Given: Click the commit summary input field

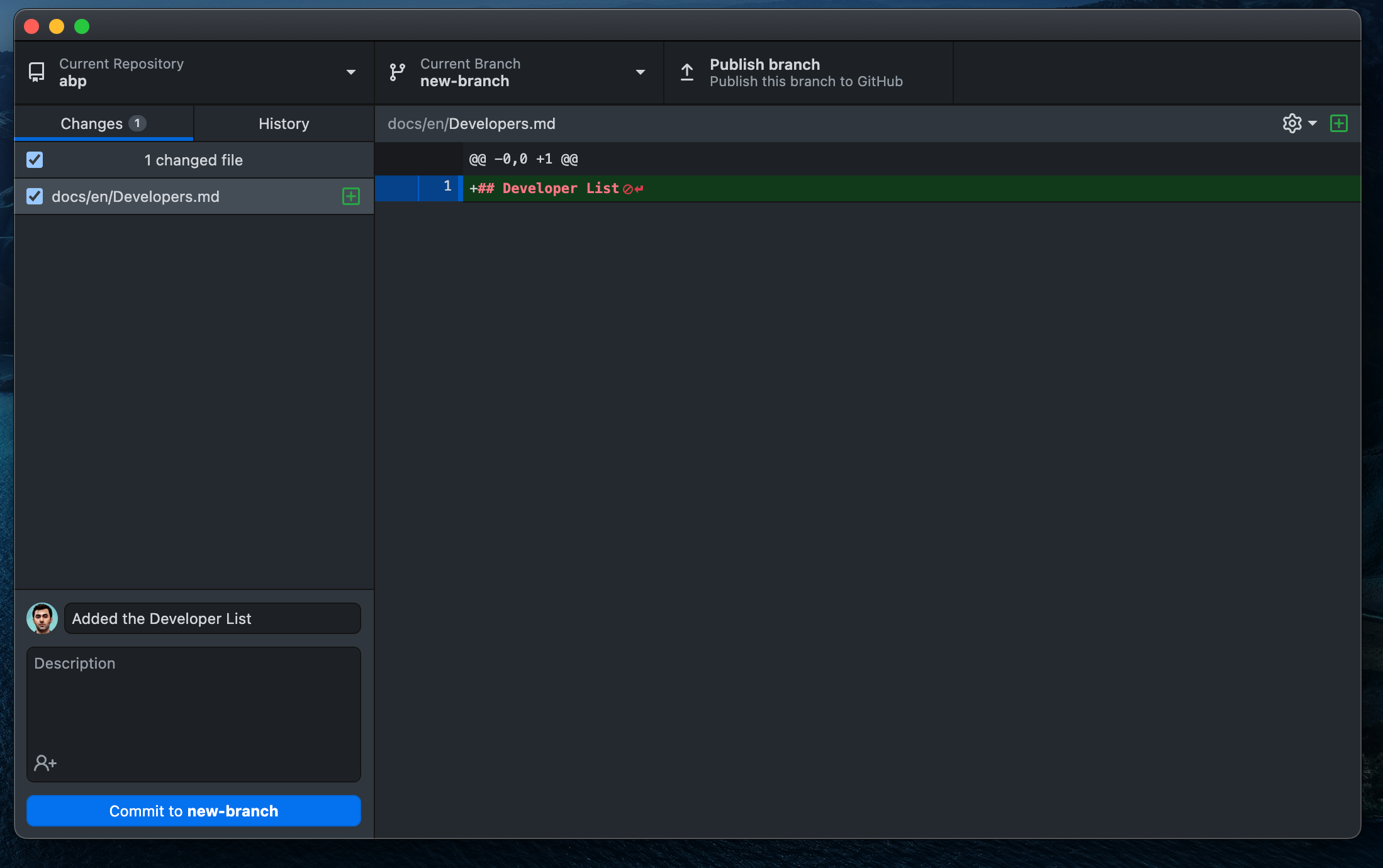Looking at the screenshot, I should click(213, 618).
